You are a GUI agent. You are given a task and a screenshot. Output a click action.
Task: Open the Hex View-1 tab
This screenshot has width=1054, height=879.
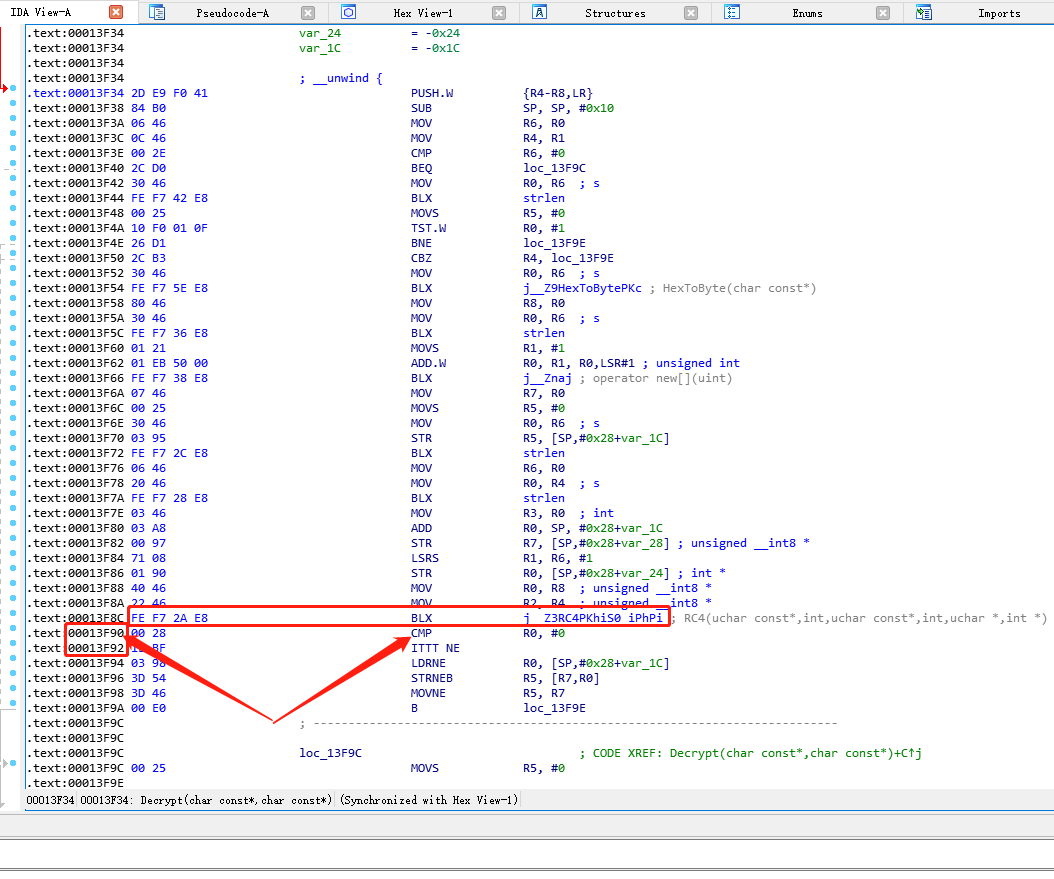coord(422,13)
